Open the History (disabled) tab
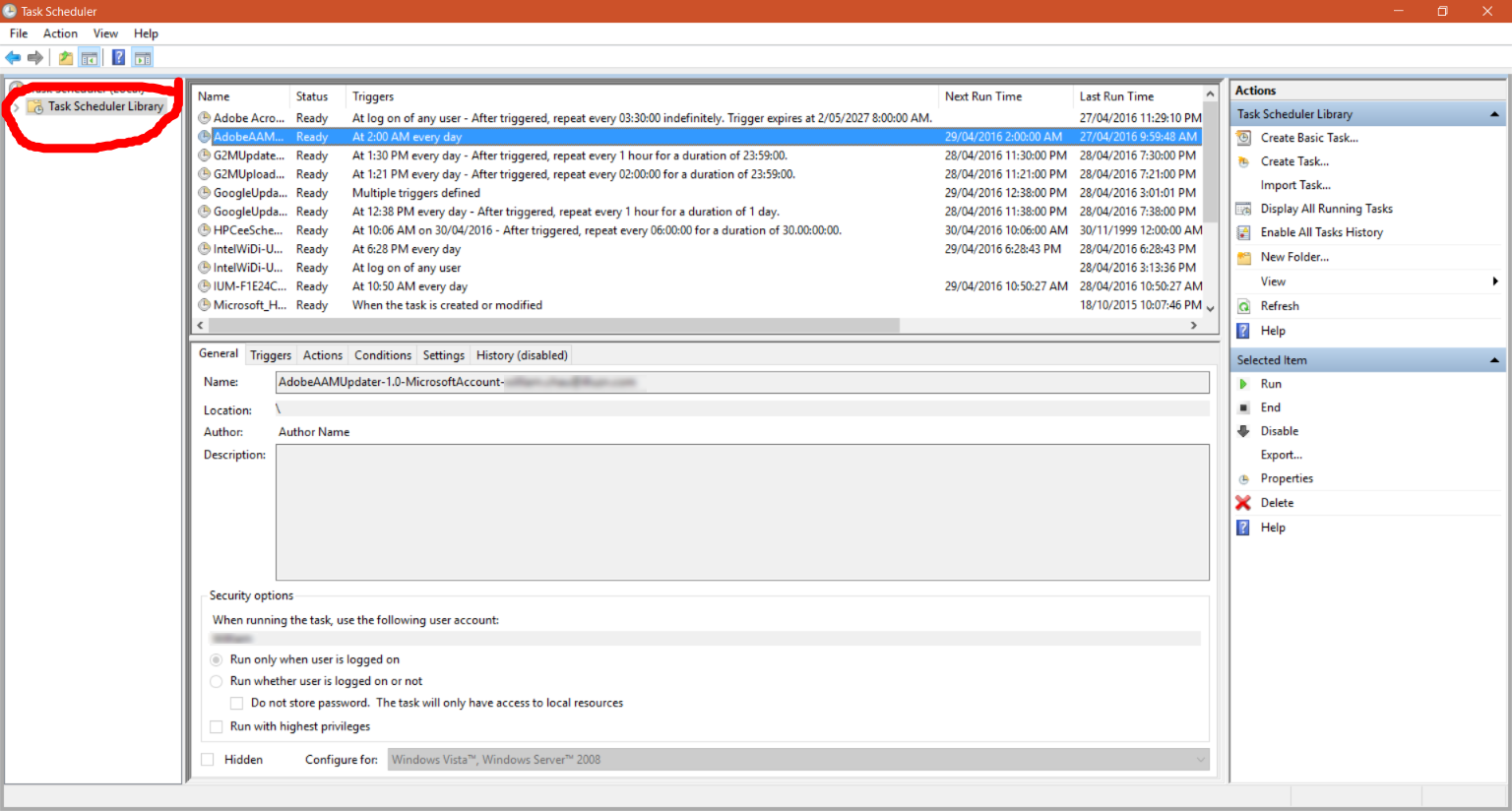 pyautogui.click(x=522, y=355)
